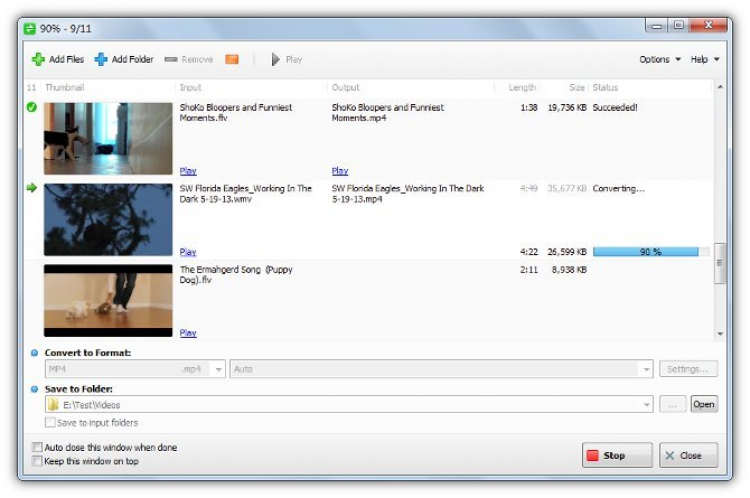Toggle Auto close this window when done
Screen dimensions: 750x498
37,447
